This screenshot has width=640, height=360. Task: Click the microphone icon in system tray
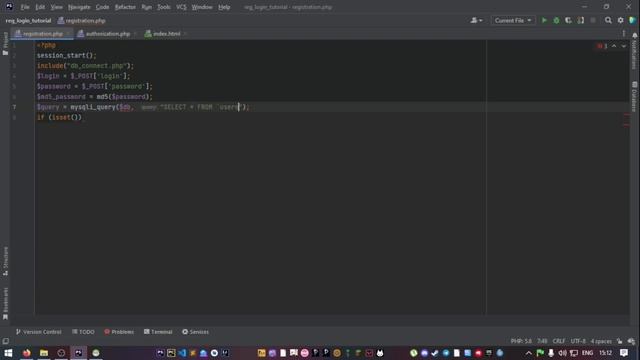pos(551,353)
